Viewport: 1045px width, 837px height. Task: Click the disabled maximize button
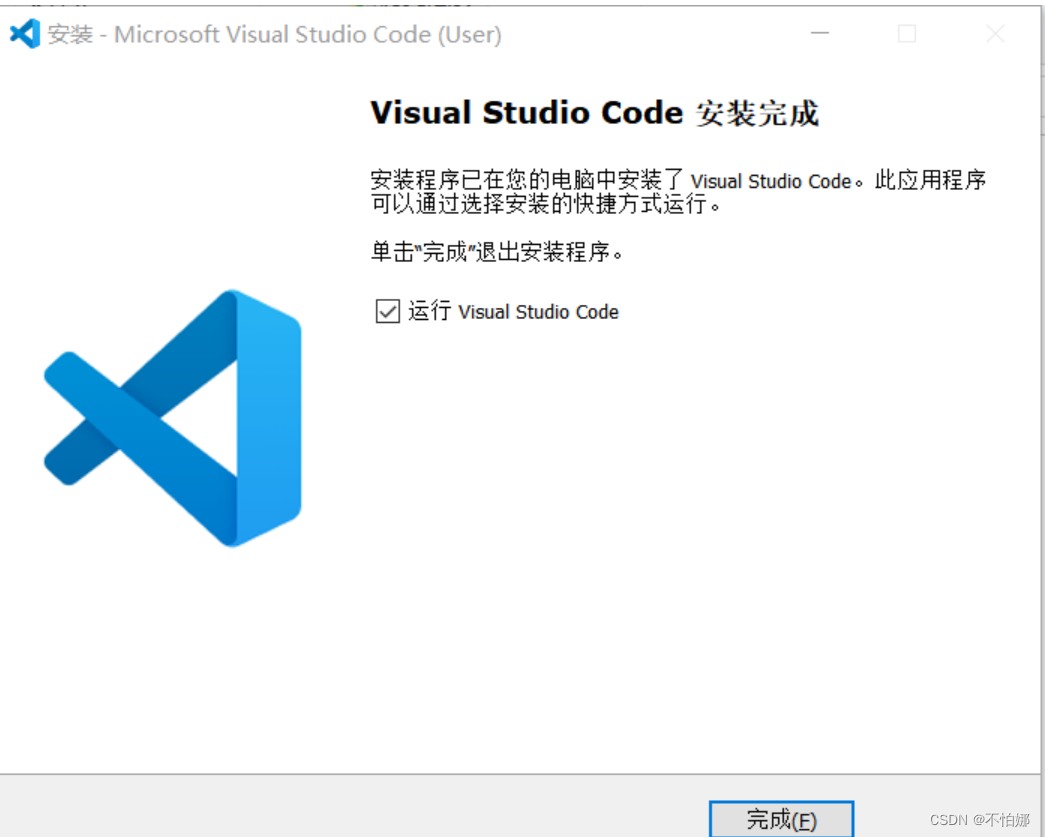pyautogui.click(x=907, y=33)
